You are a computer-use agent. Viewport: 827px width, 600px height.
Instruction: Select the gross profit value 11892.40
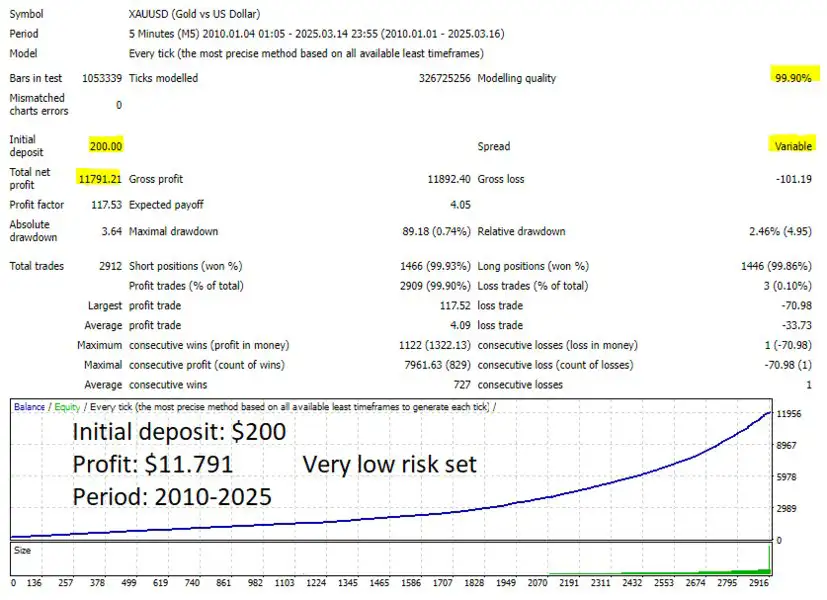pyautogui.click(x=449, y=179)
